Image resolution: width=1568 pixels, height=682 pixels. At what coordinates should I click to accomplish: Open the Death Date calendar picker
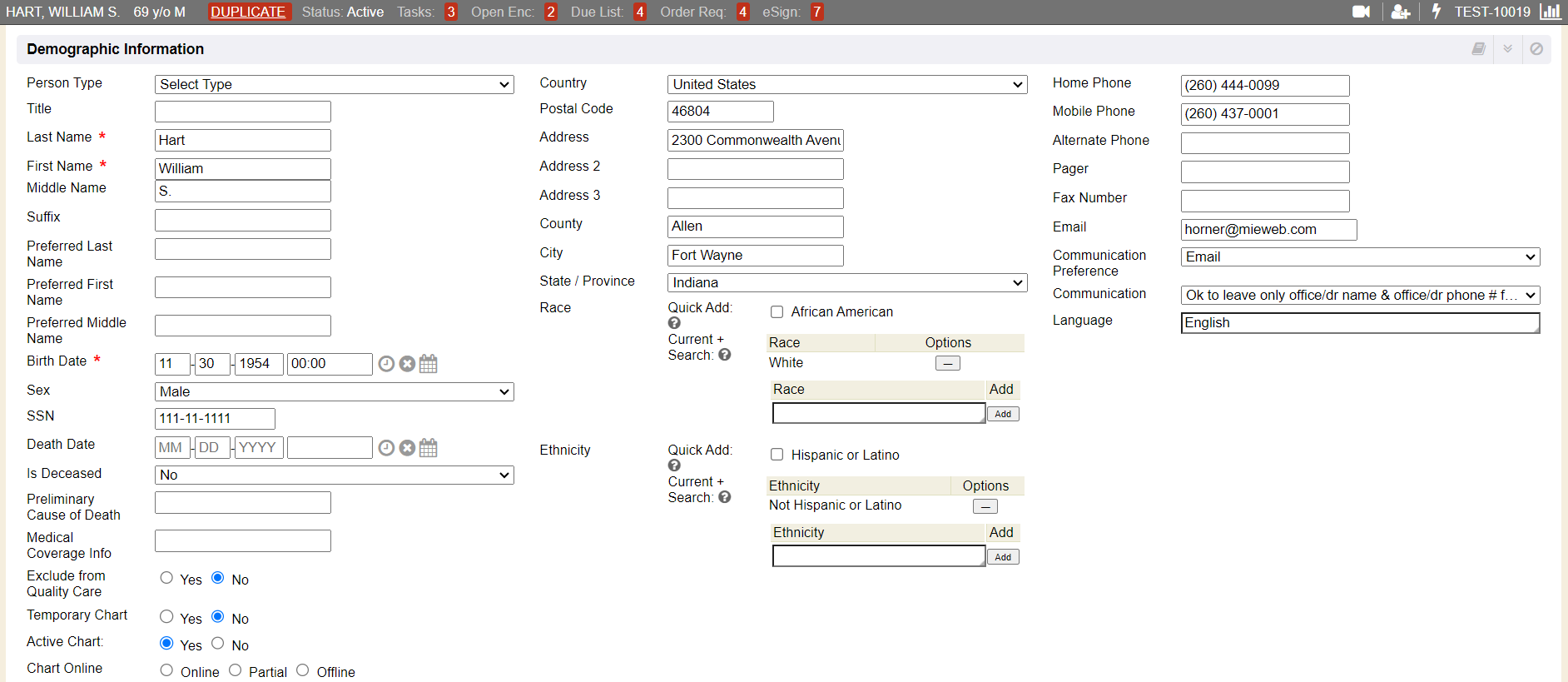coord(428,448)
